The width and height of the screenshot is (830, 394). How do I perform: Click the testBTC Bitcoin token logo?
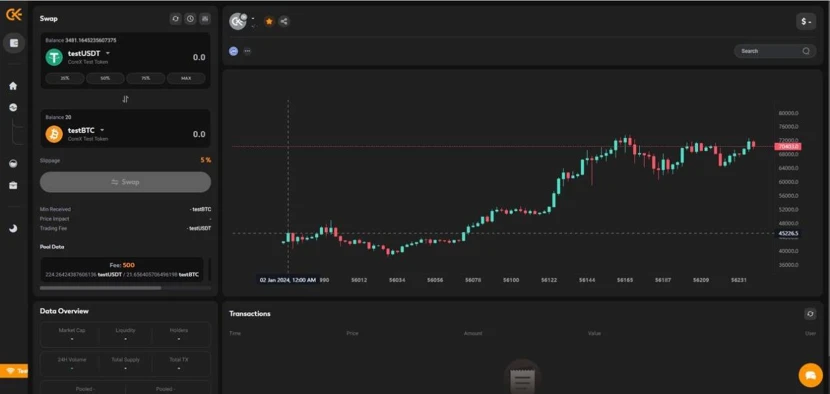pyautogui.click(x=54, y=134)
